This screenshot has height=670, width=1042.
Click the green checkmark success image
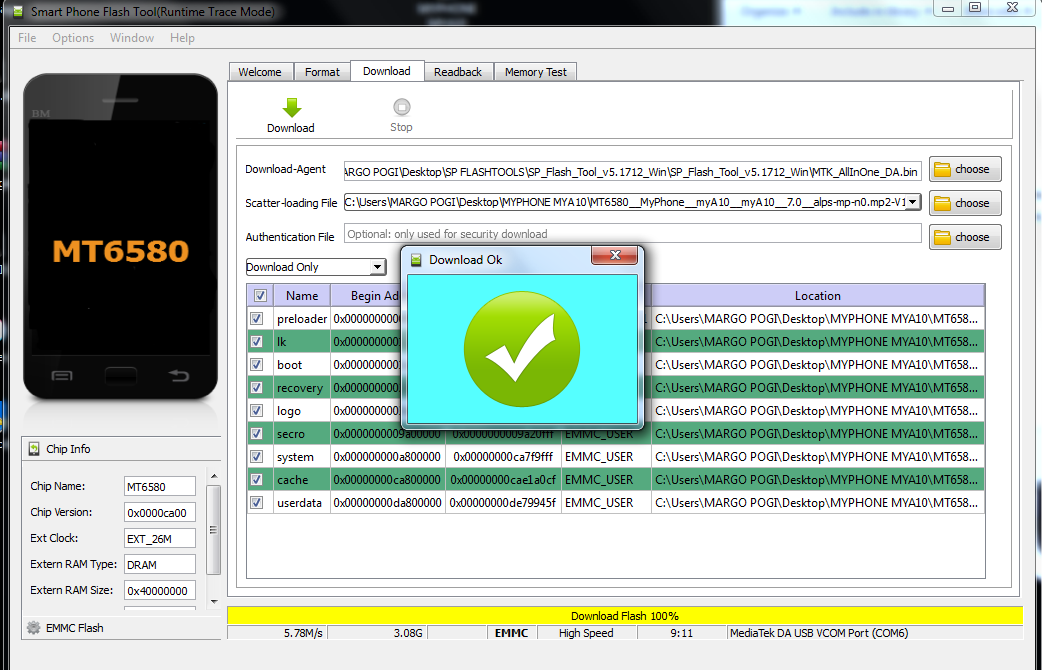click(522, 349)
